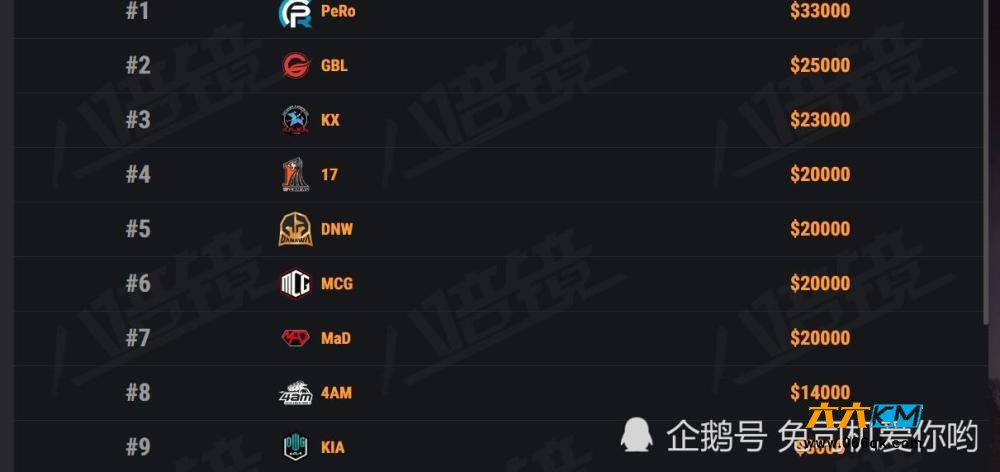The width and height of the screenshot is (1000, 472).
Task: Open the MCG team logo
Action: tap(296, 283)
